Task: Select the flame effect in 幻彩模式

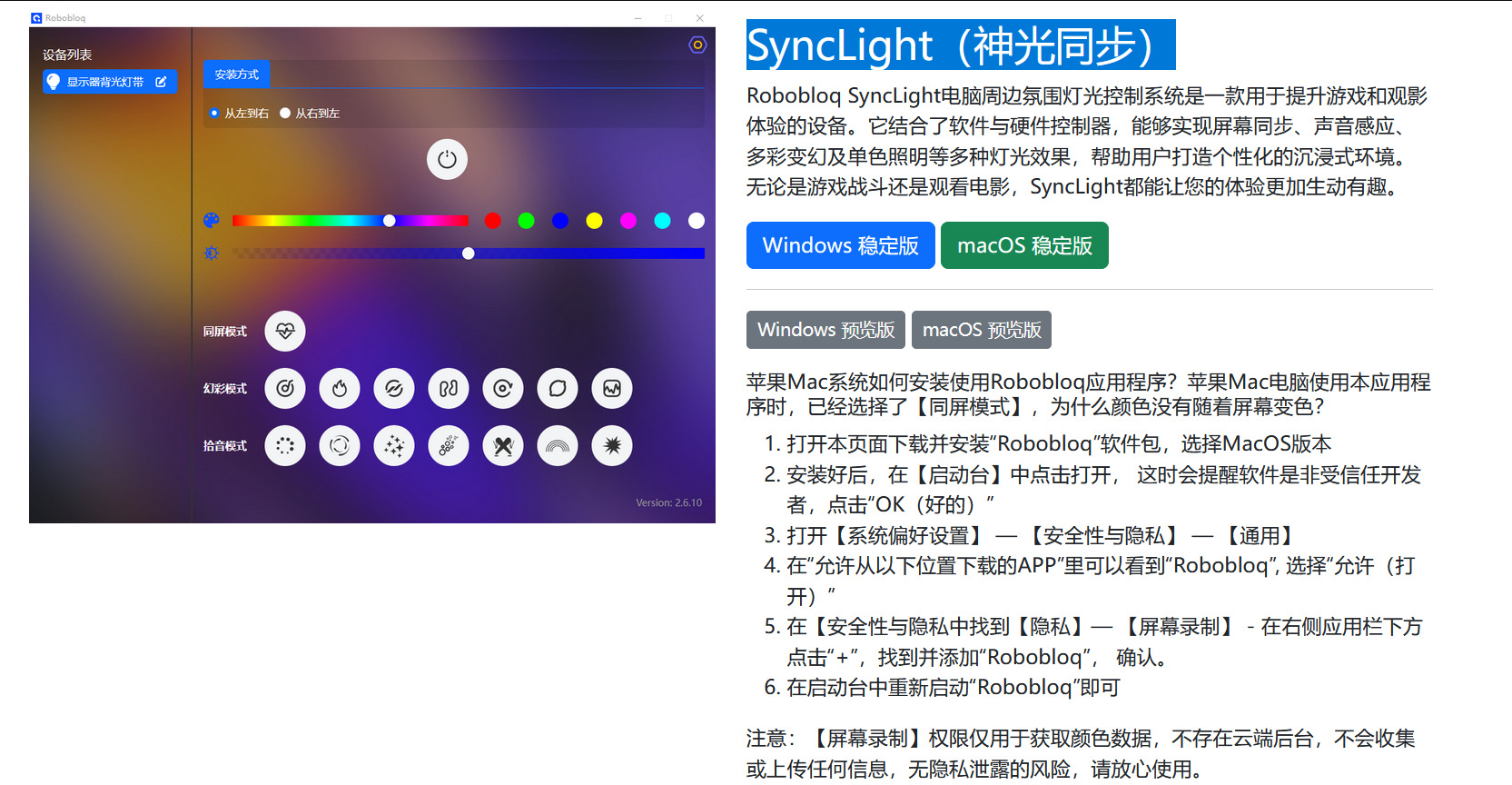Action: click(x=340, y=389)
